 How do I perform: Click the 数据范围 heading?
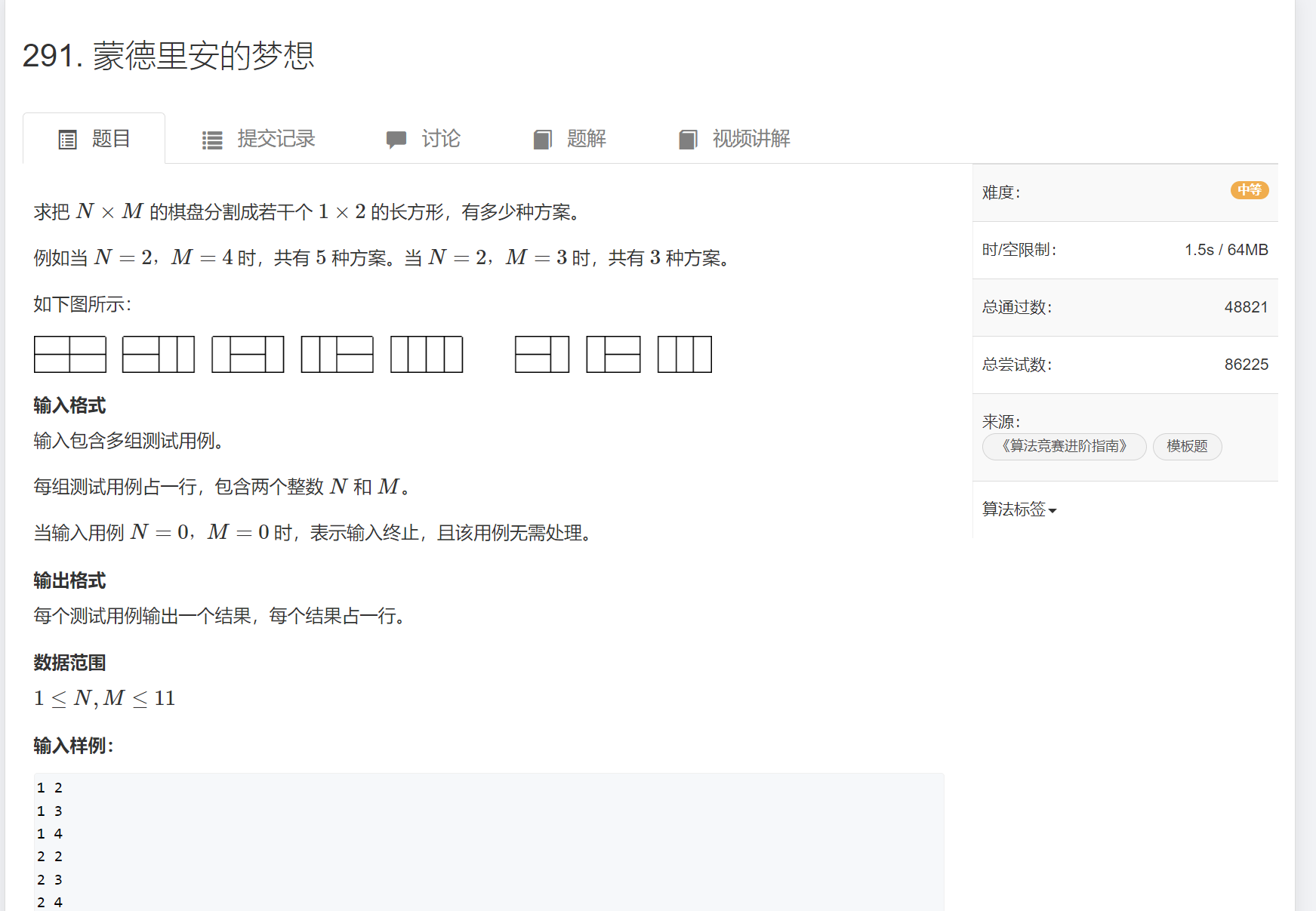point(69,663)
